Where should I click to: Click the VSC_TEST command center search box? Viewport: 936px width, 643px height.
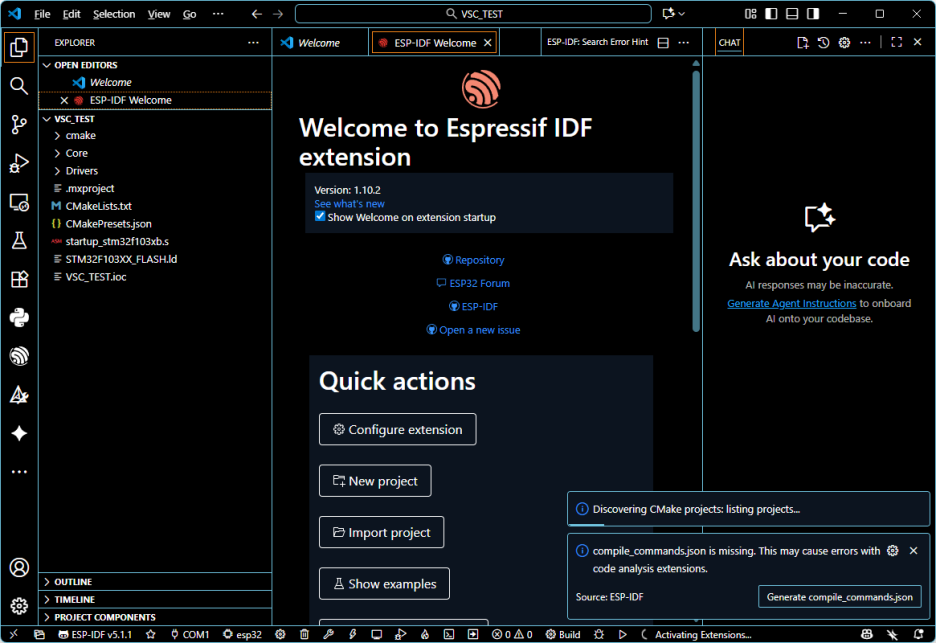[473, 14]
